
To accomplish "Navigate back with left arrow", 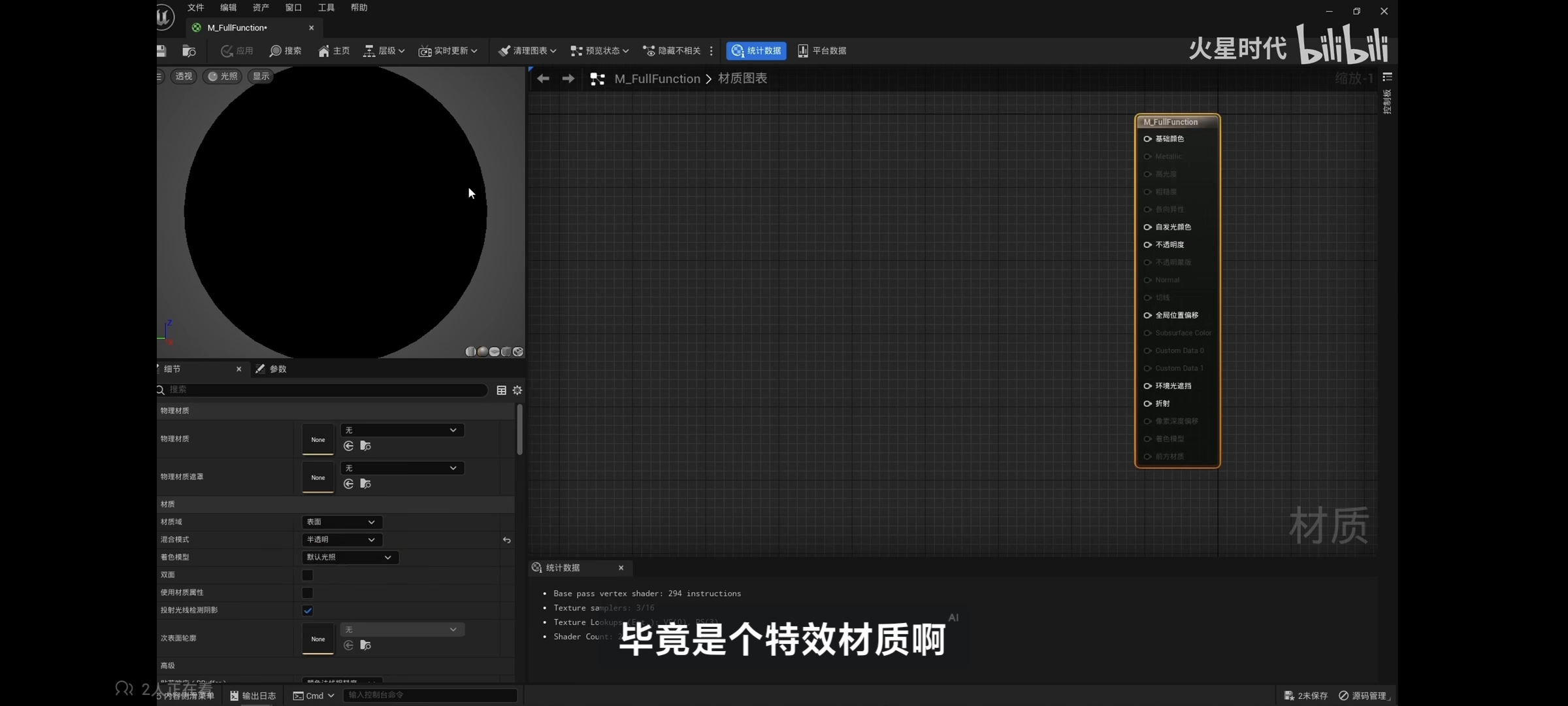I will coord(543,78).
